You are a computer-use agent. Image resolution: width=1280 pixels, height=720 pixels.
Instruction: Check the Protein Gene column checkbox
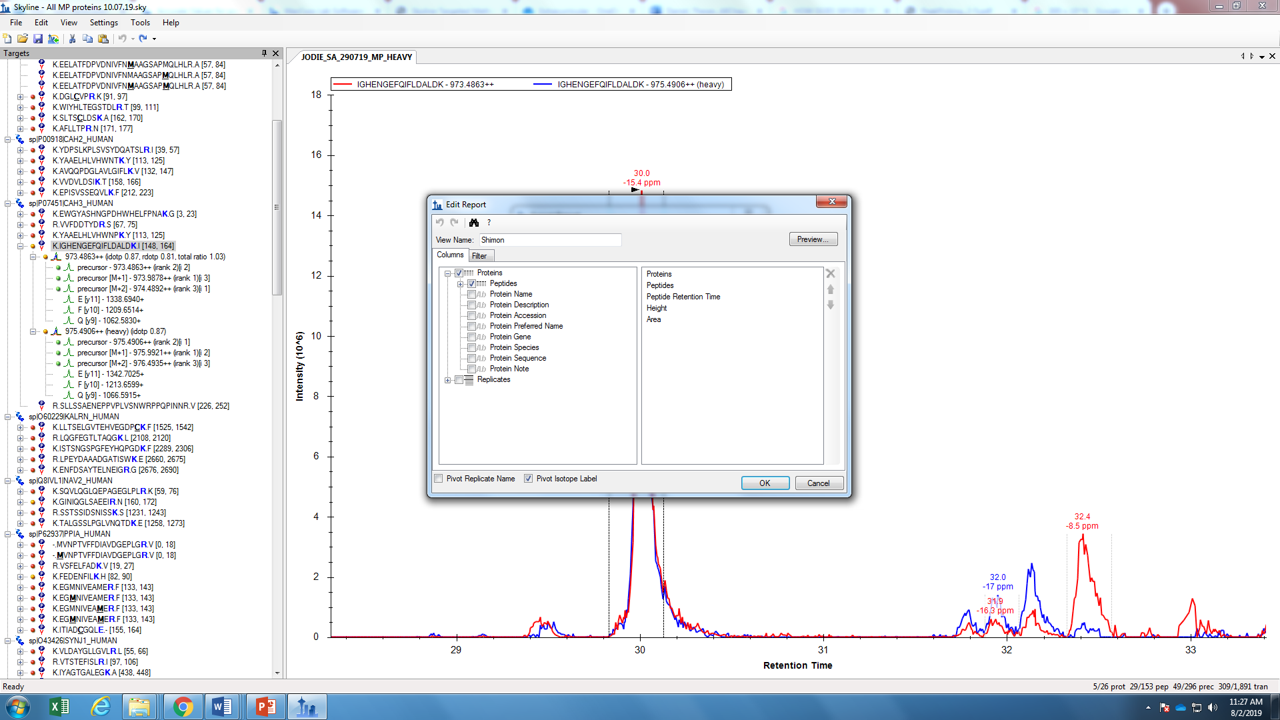click(x=472, y=337)
